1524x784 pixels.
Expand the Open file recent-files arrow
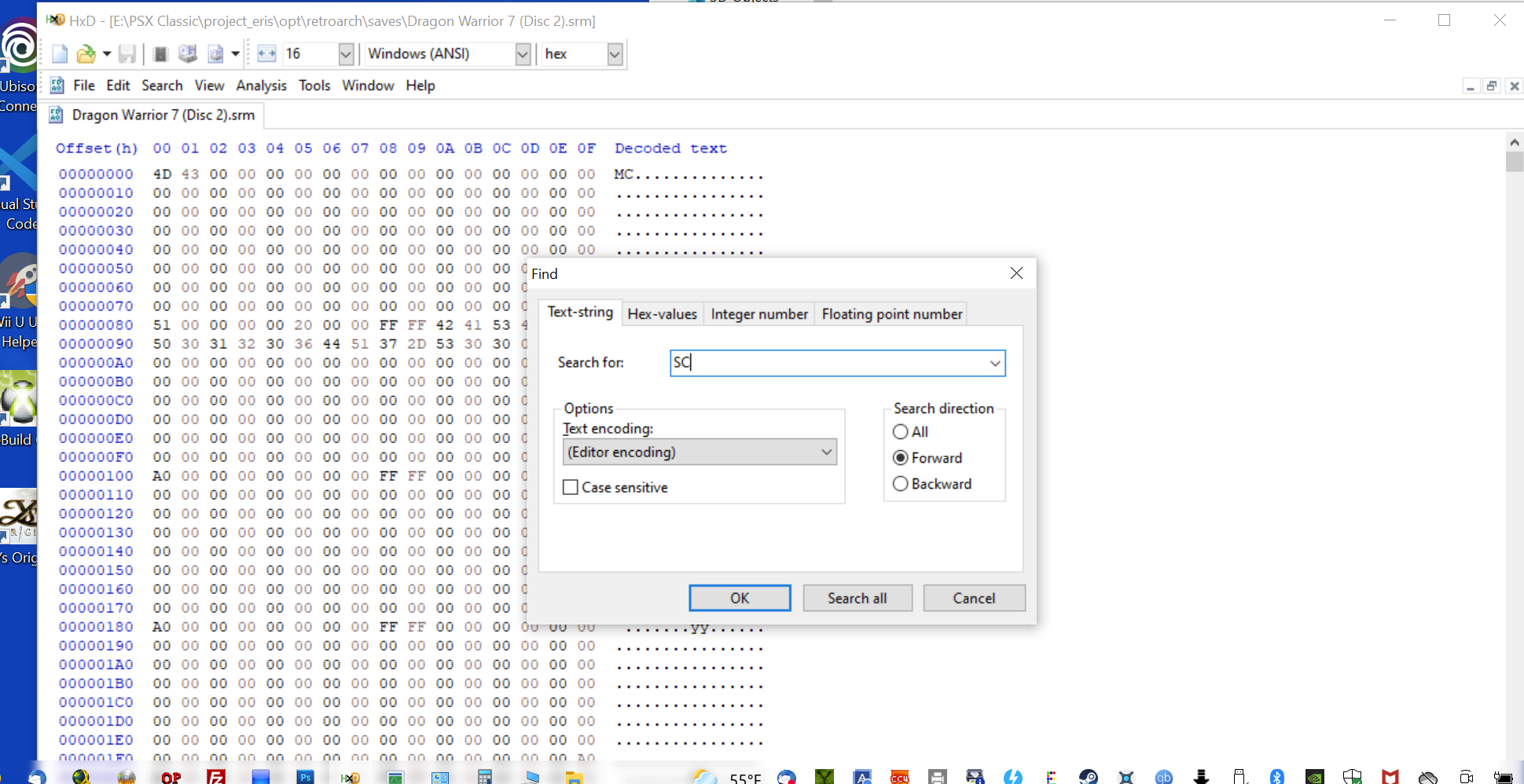[107, 53]
